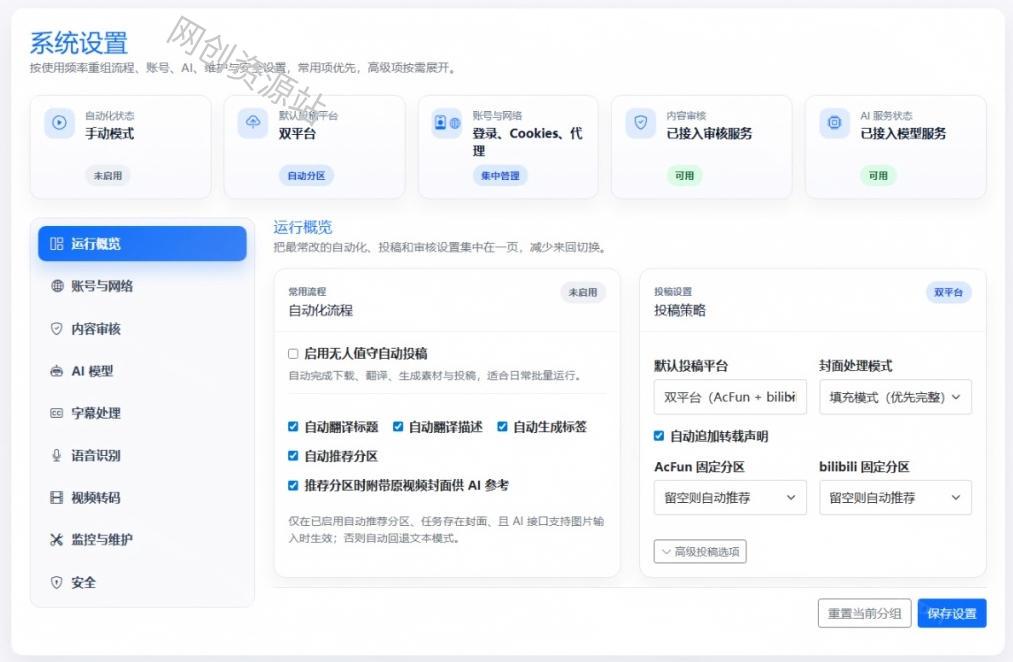The height and width of the screenshot is (662, 1013).
Task: Click 可用 badge on 内容审核 card
Action: (684, 176)
